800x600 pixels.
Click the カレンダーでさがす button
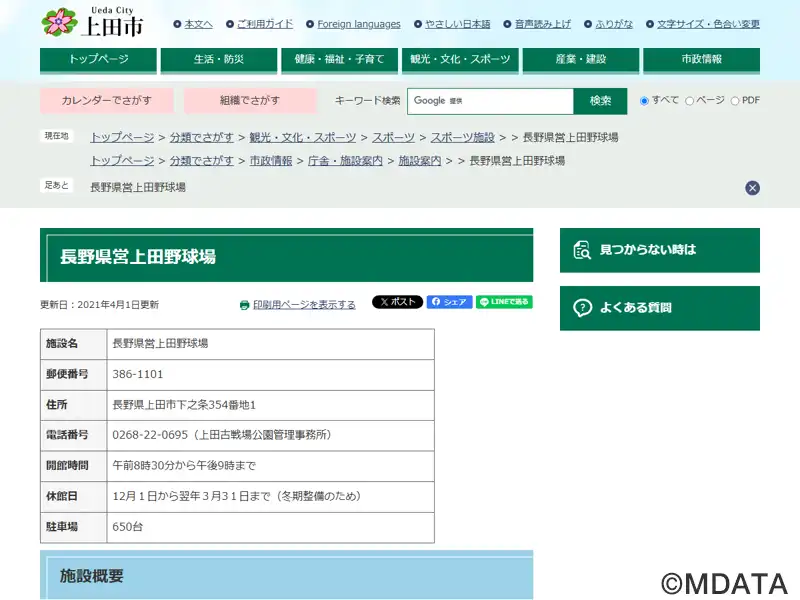point(107,101)
